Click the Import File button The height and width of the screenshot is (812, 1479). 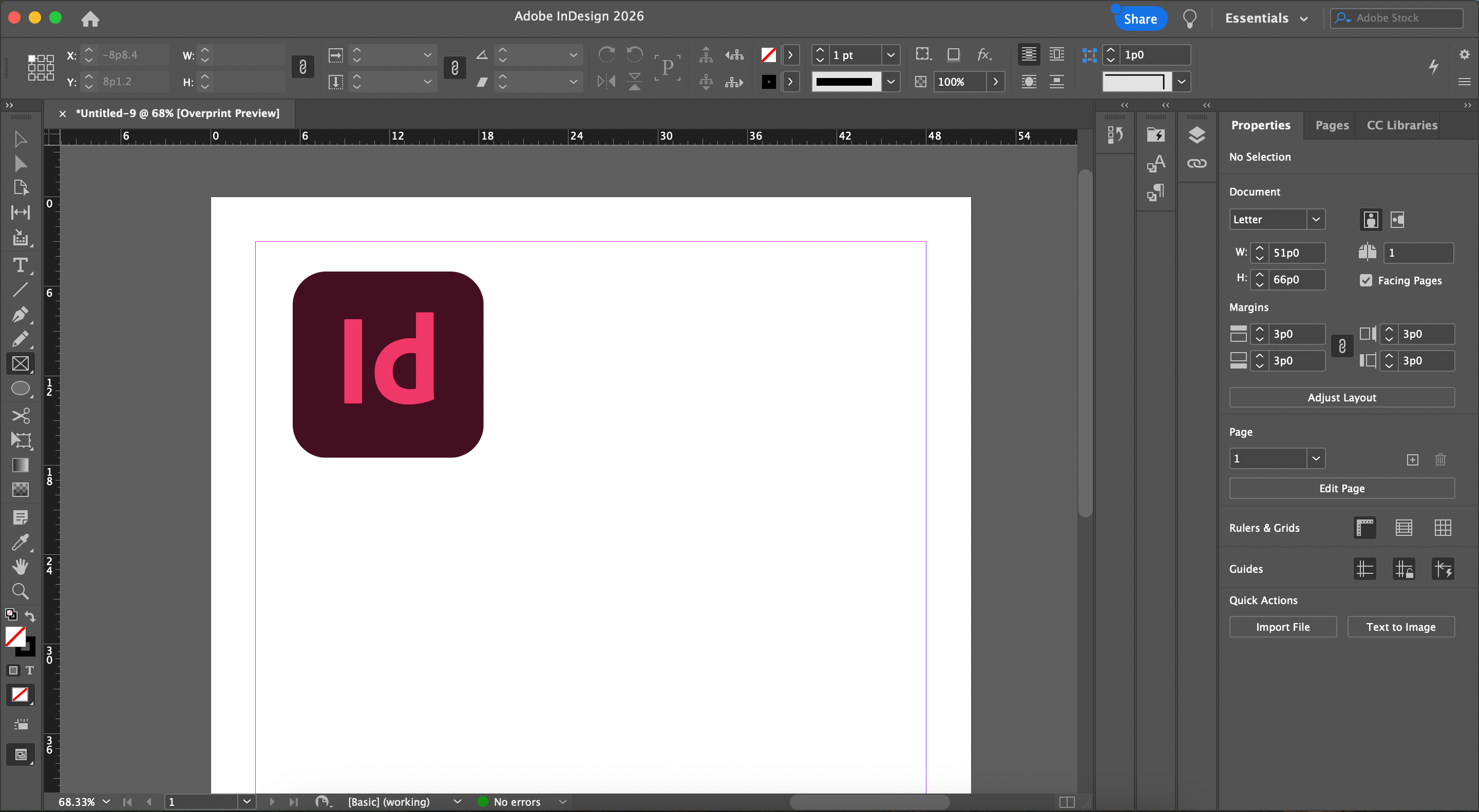pos(1282,627)
